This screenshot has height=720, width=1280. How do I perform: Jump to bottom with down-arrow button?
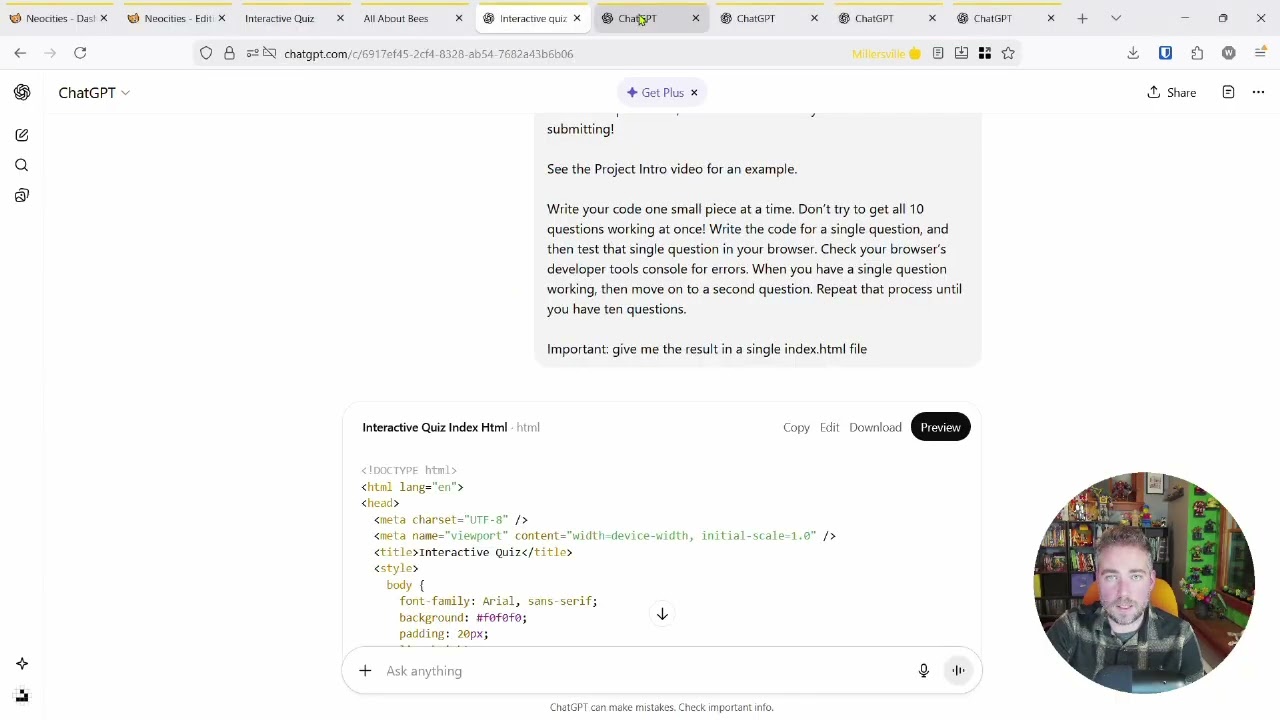662,614
